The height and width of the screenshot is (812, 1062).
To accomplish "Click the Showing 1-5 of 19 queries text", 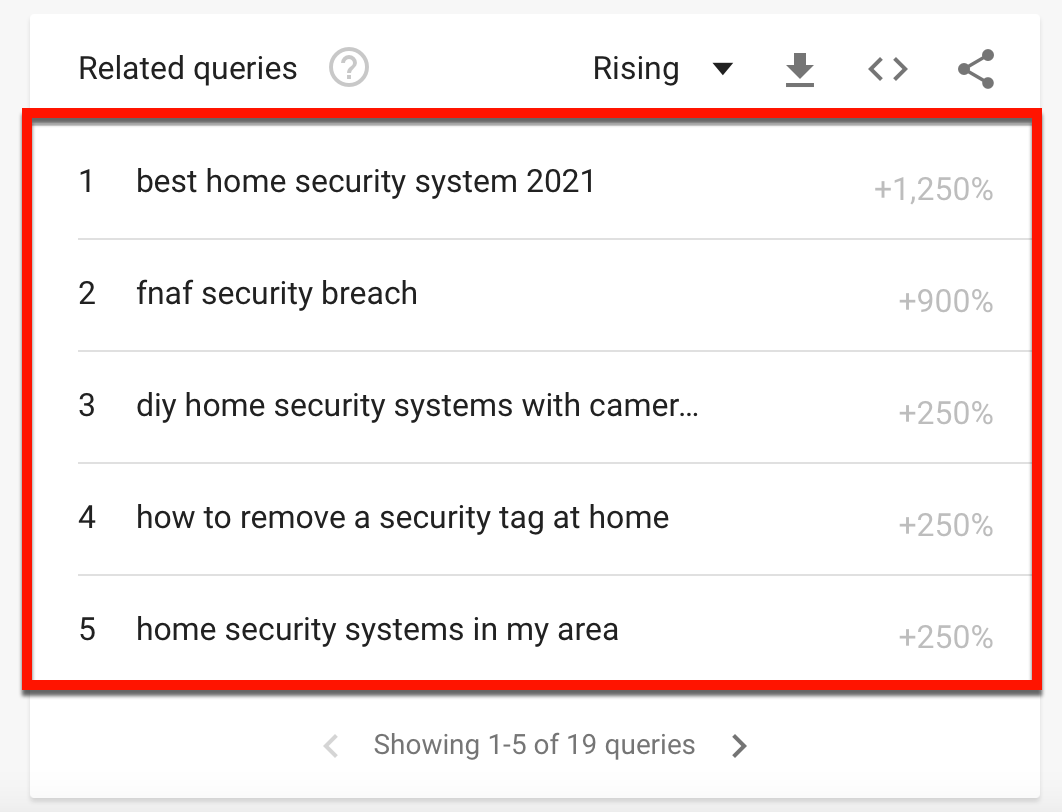I will (534, 745).
